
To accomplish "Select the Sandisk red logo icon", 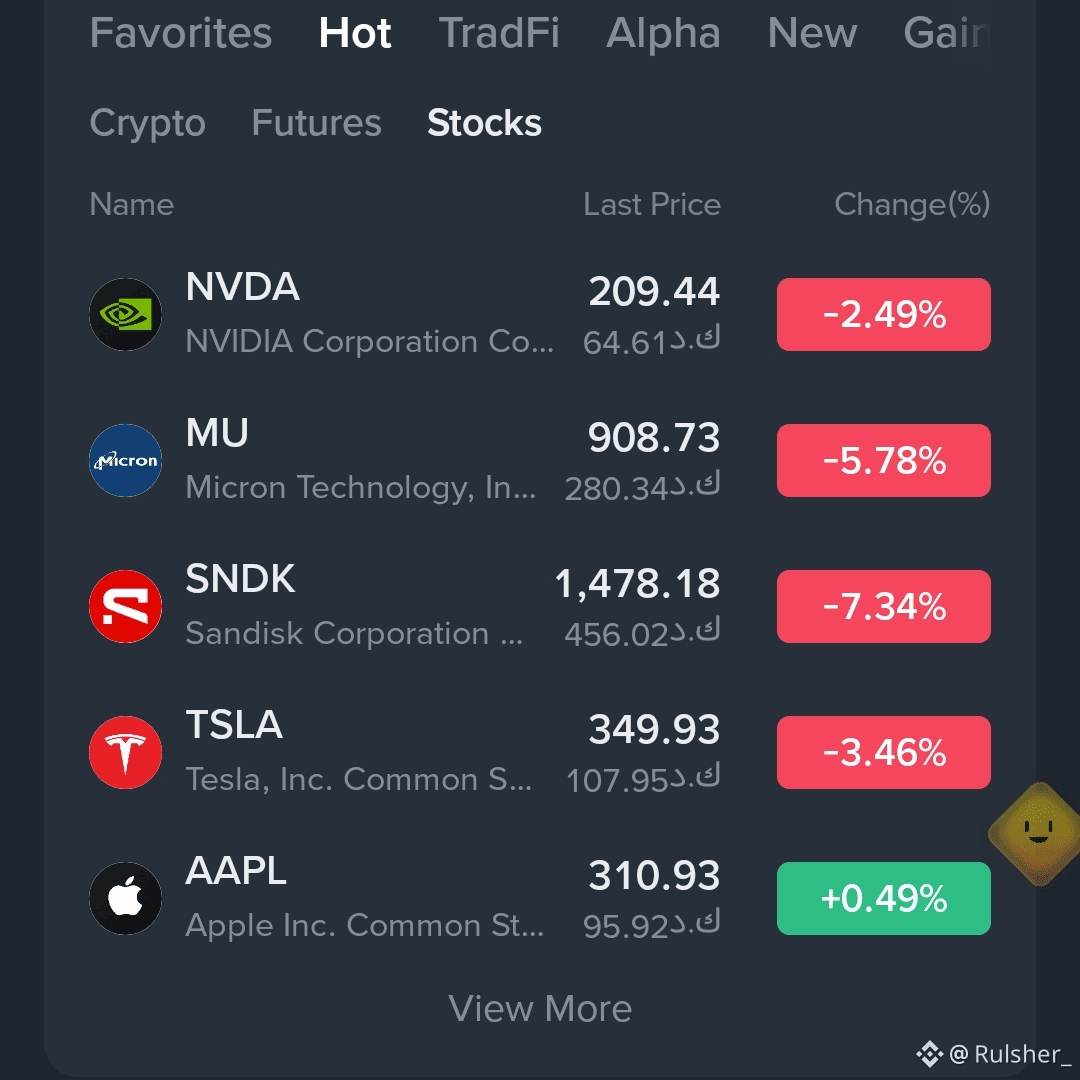I will click(x=125, y=607).
